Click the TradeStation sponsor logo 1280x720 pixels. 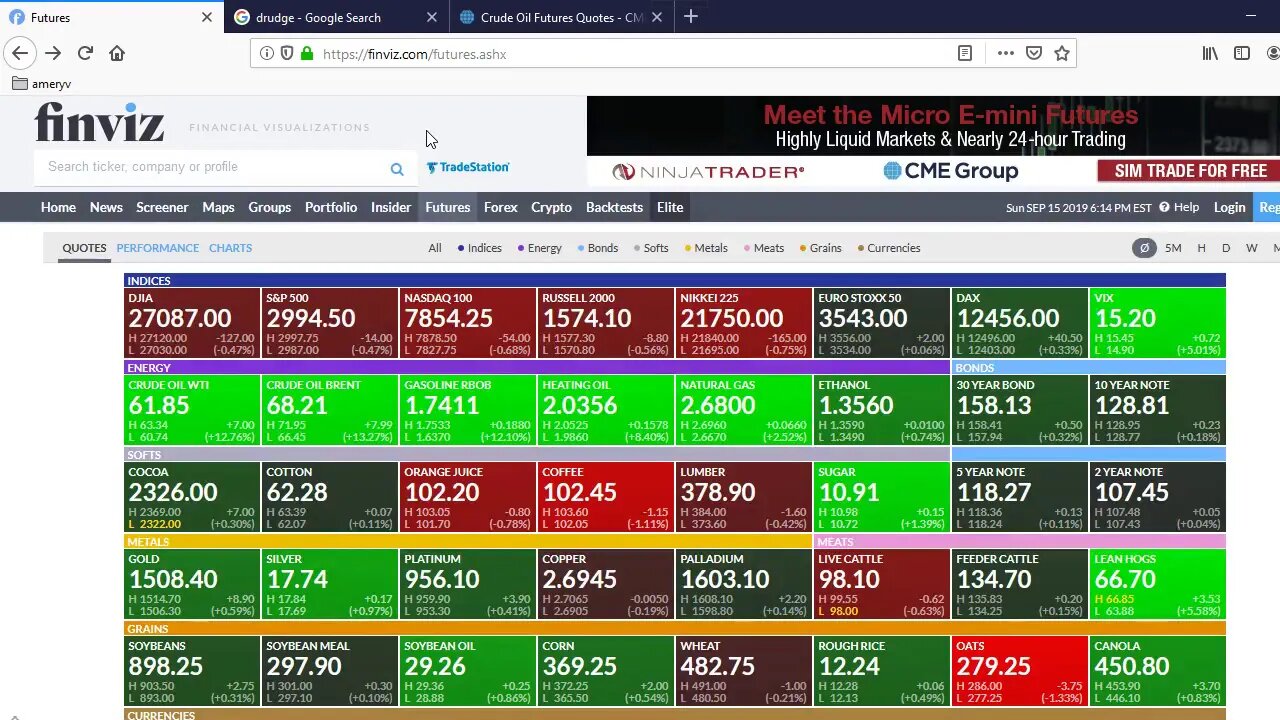468,167
